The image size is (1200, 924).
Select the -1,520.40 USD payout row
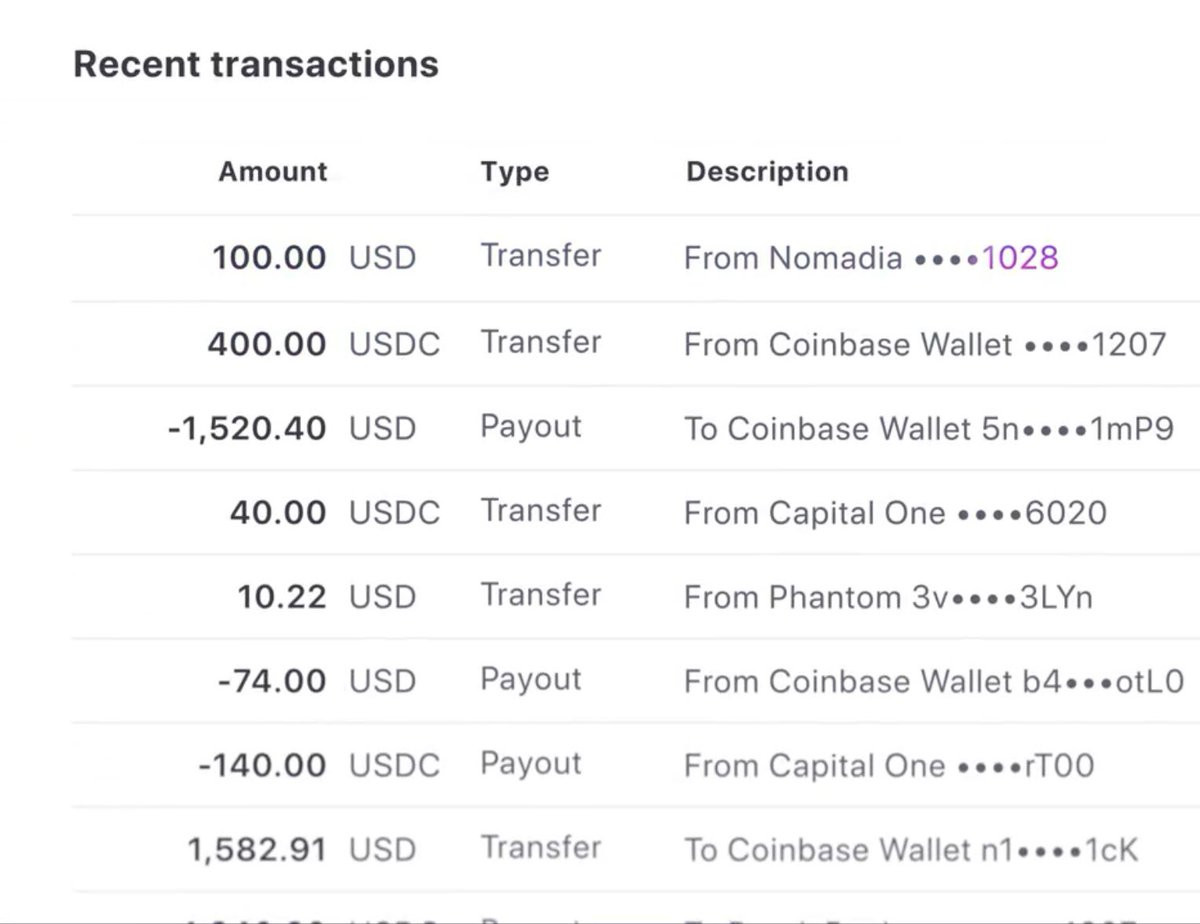pyautogui.click(x=636, y=429)
